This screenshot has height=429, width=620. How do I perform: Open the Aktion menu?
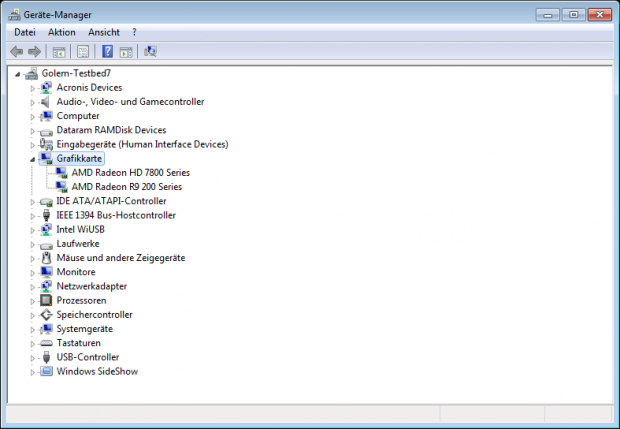62,32
